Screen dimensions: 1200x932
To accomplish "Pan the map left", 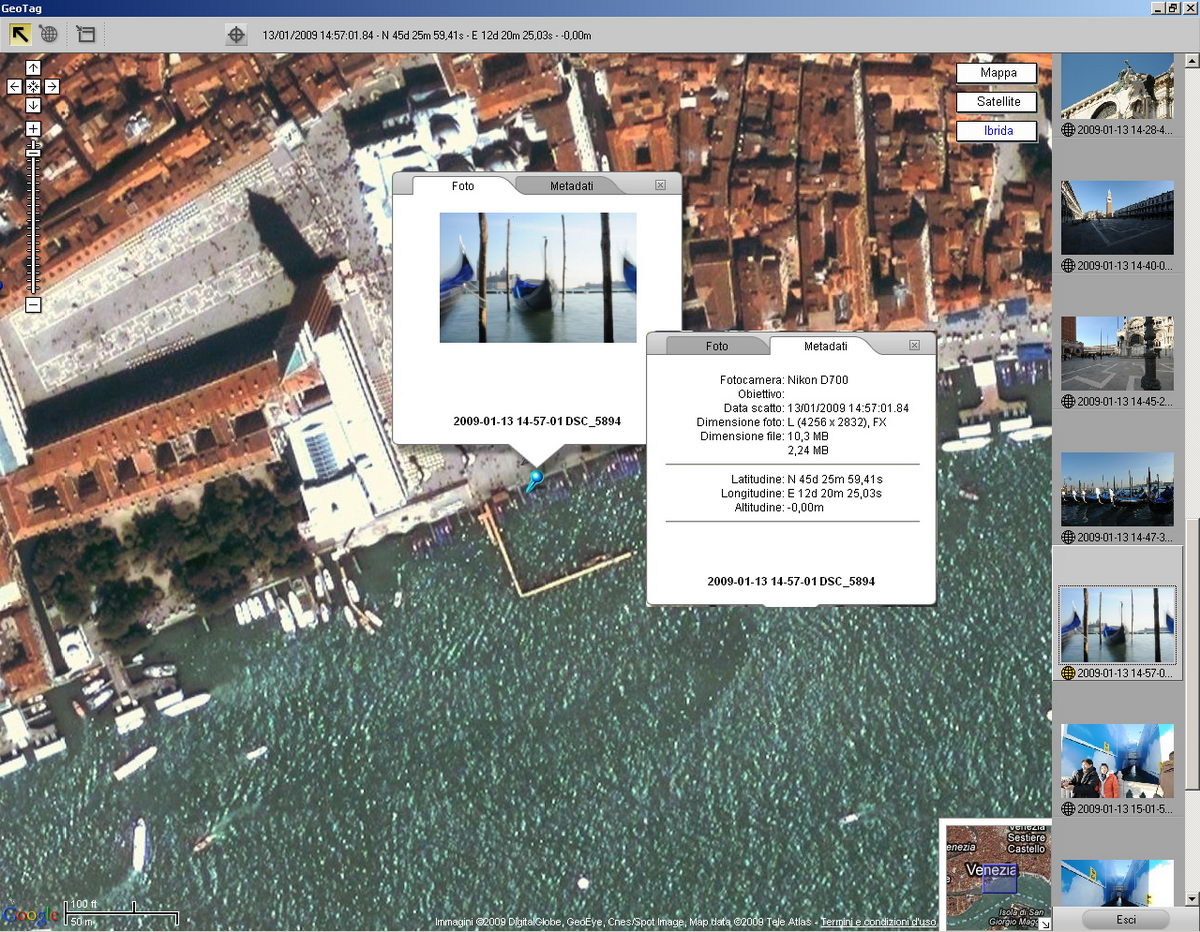I will pos(14,87).
